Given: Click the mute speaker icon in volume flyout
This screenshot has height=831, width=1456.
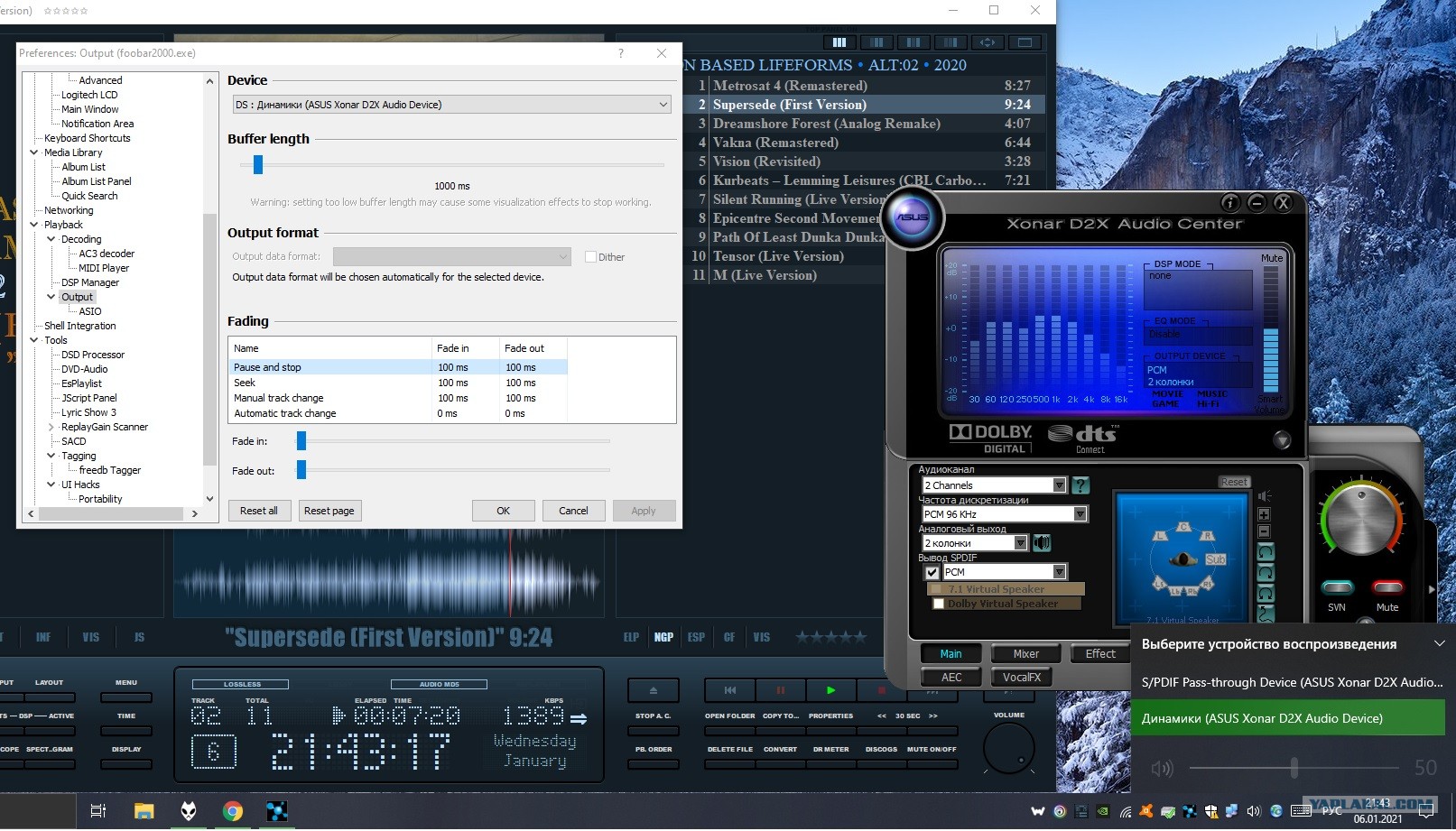Looking at the screenshot, I should 1162,768.
